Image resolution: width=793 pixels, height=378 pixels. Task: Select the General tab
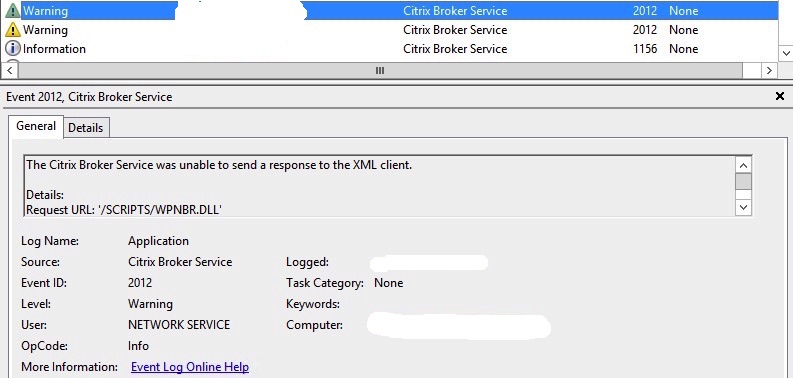point(36,126)
